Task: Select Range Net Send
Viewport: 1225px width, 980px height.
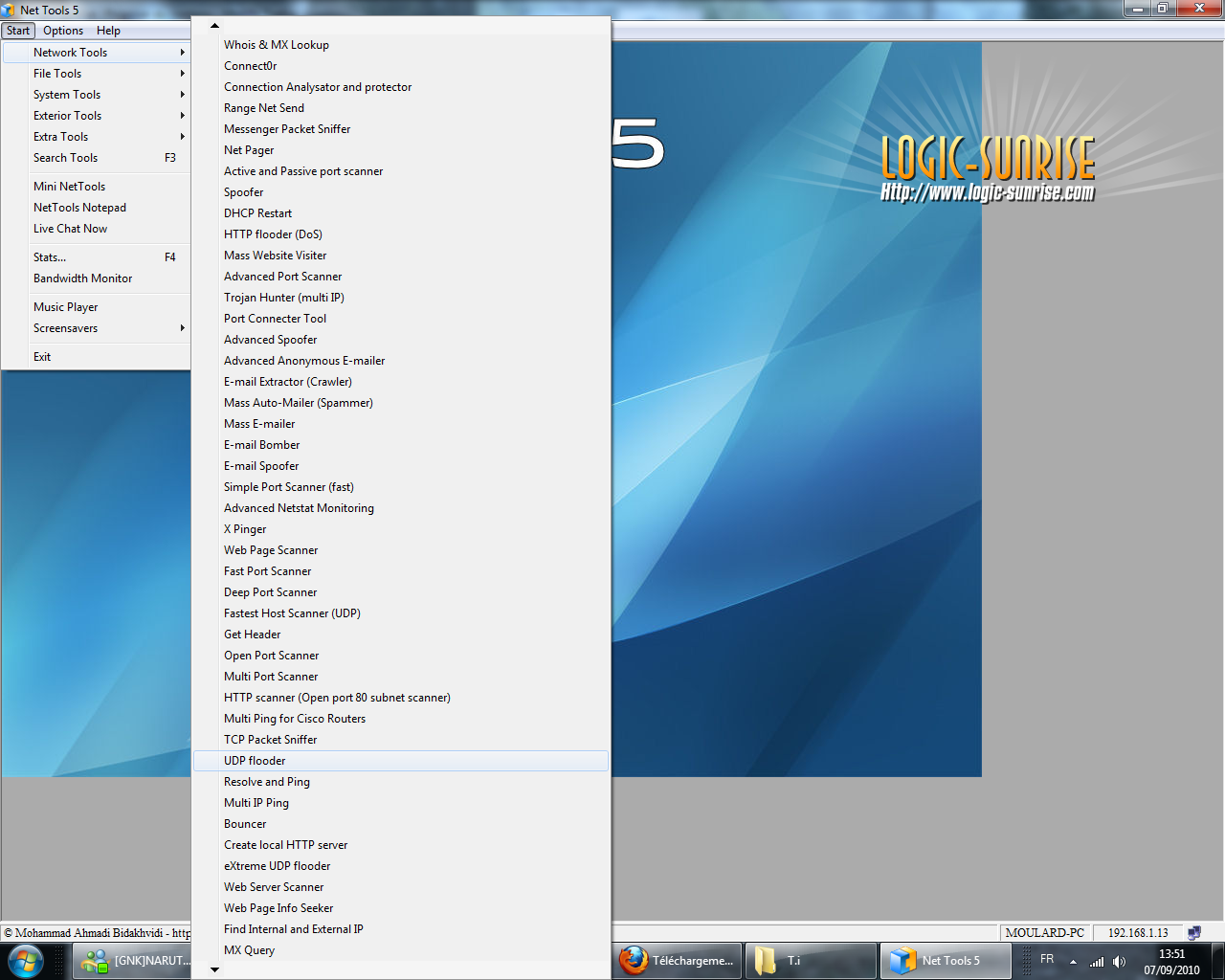Action: [401, 108]
